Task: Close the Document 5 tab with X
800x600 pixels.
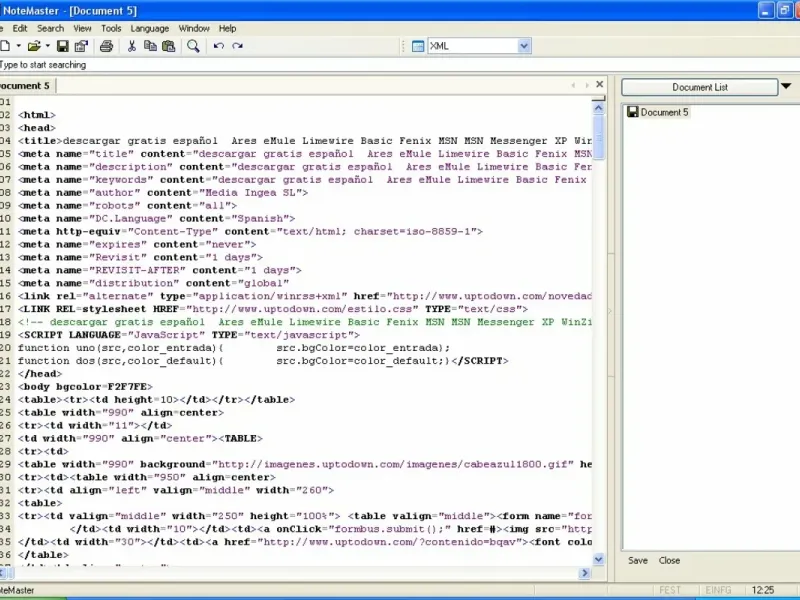Action: pos(600,84)
